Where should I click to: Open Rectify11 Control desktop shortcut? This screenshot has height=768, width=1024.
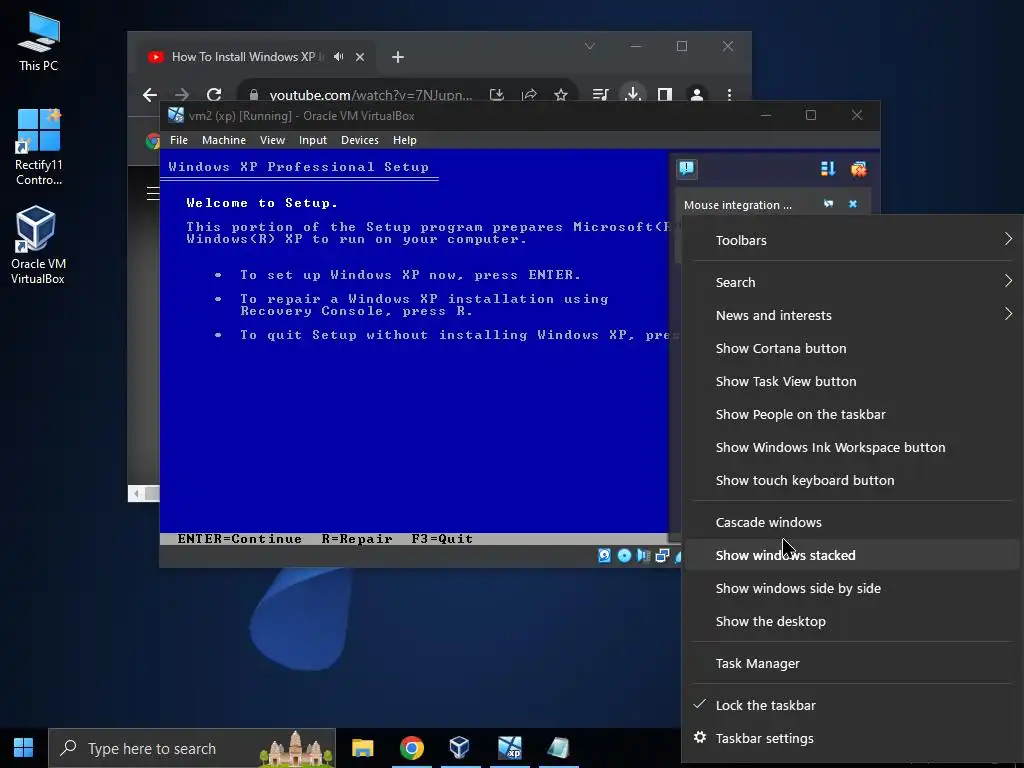point(39,148)
